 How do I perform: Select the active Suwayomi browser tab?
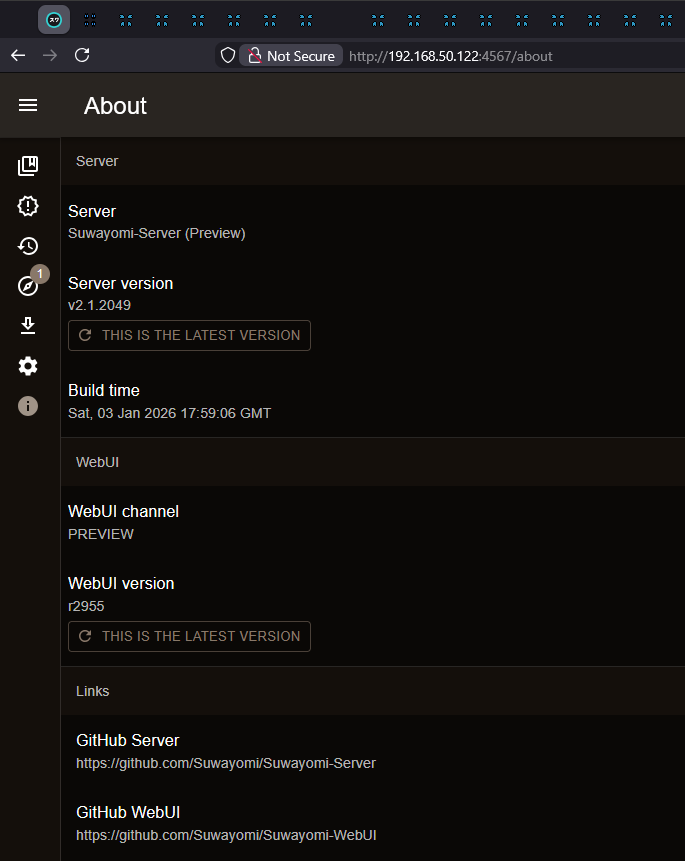coord(54,20)
